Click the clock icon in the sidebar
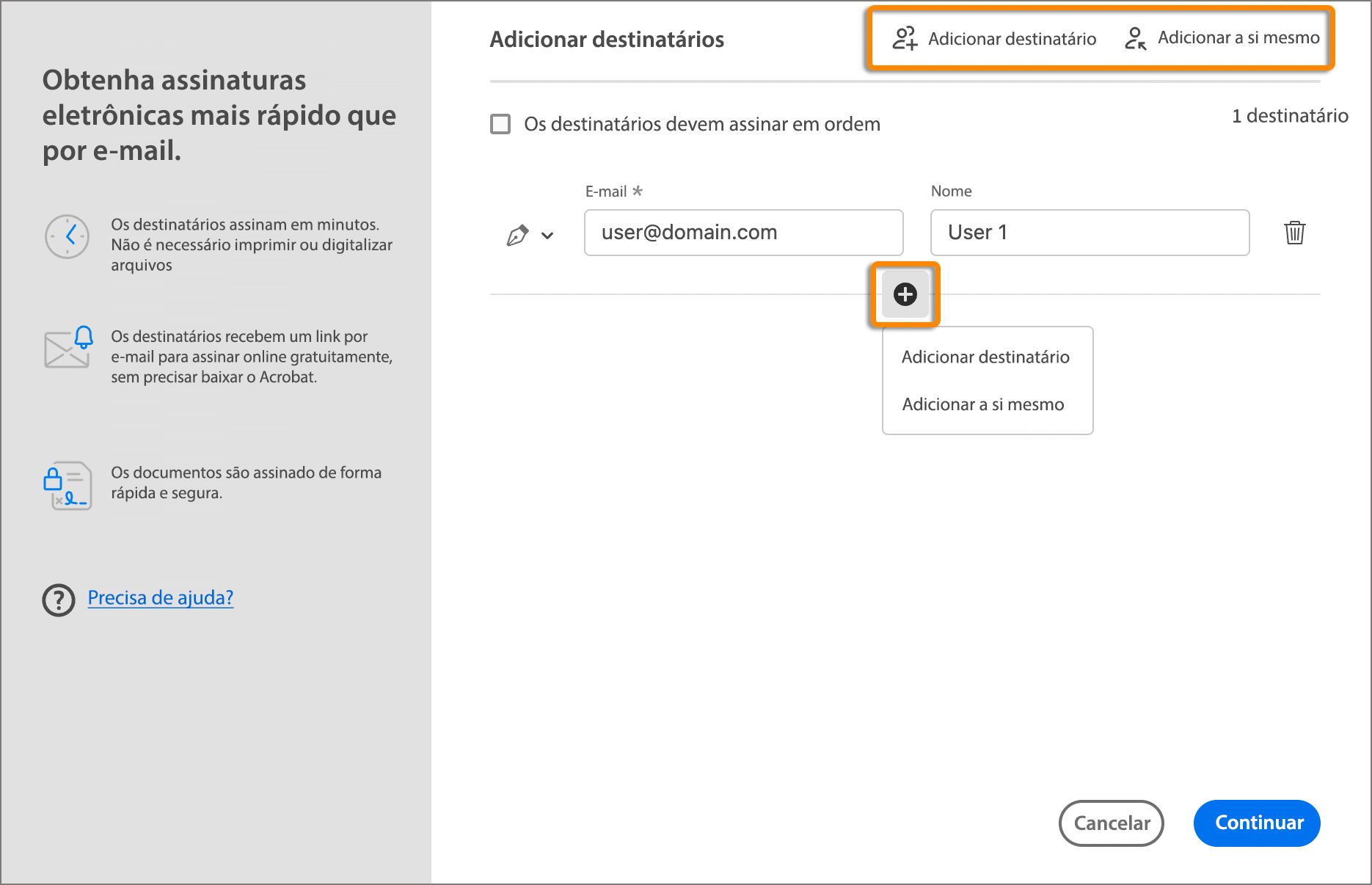Screen dimensions: 1372x885 (x=67, y=236)
